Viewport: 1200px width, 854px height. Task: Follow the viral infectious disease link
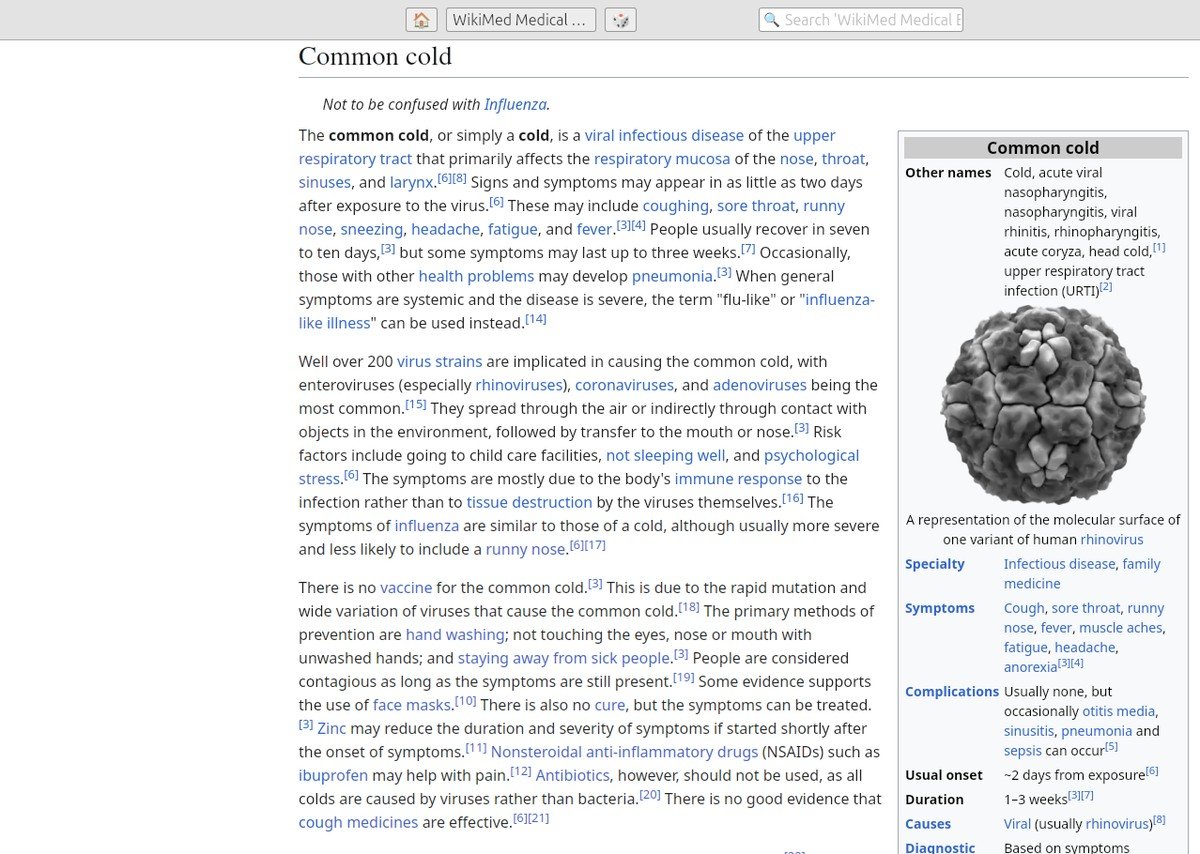click(664, 135)
